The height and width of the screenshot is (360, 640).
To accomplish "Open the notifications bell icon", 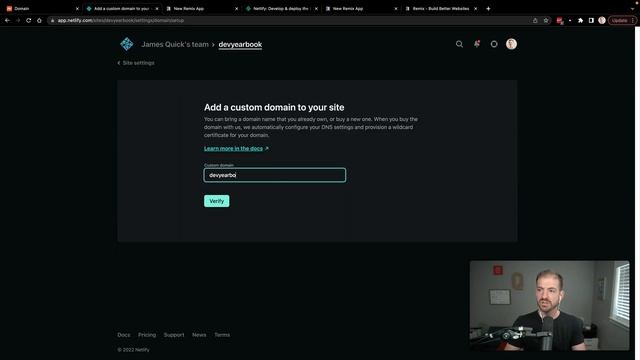I will [x=477, y=44].
